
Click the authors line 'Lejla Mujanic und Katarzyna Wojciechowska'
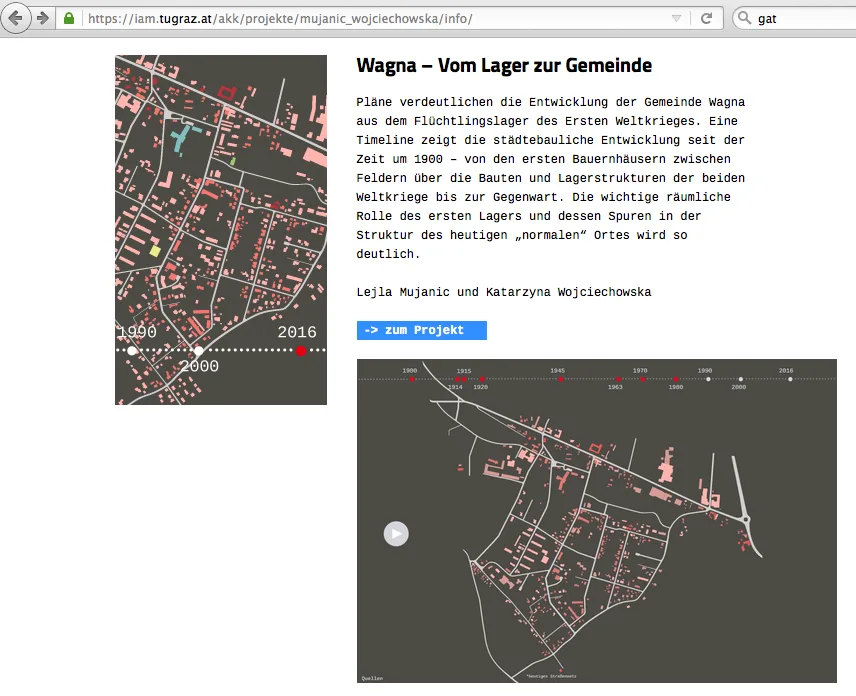(504, 292)
